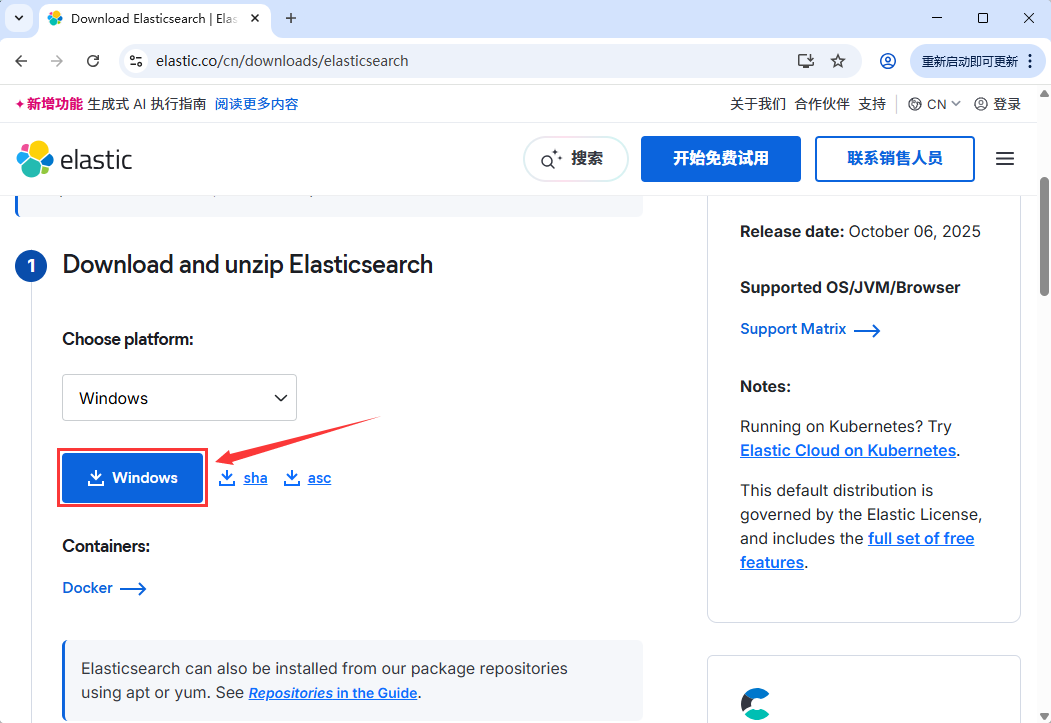Open 合作伙伴 menu item

tap(822, 104)
